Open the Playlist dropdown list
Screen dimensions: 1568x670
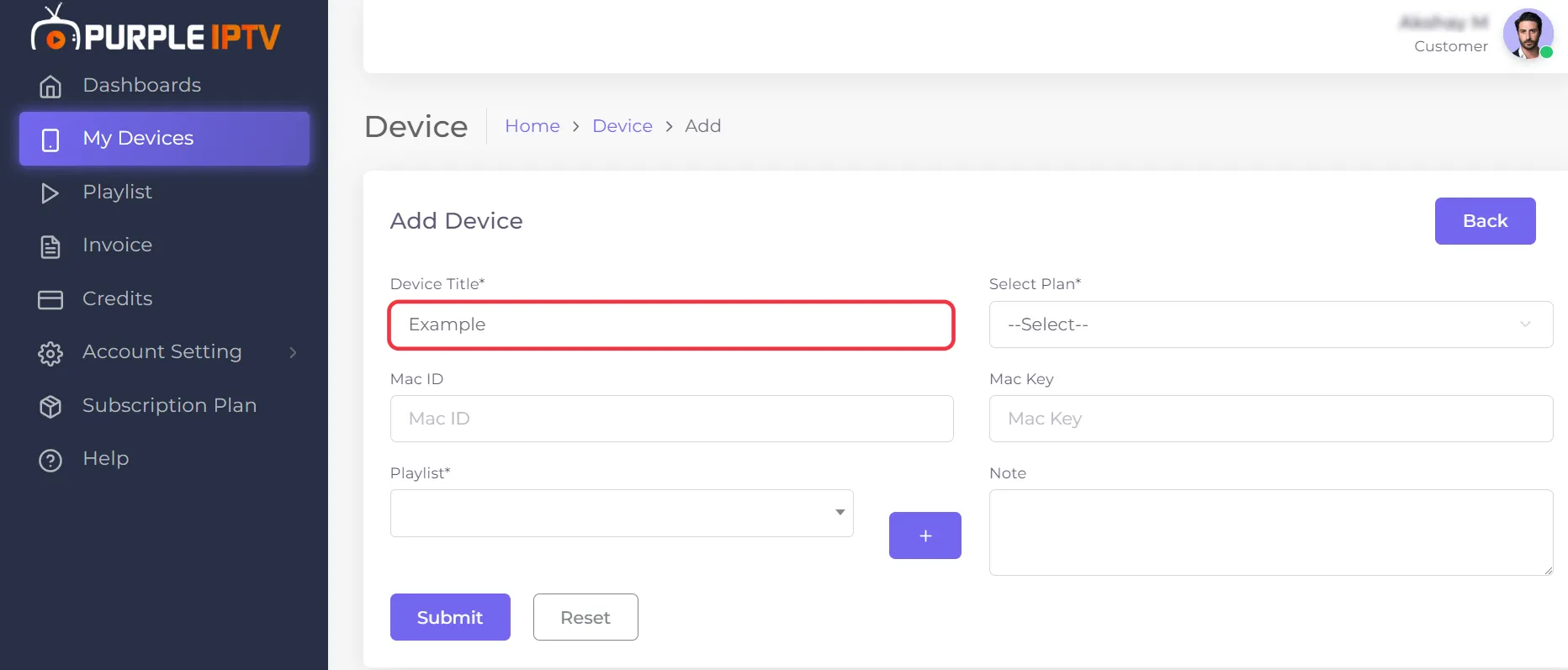622,513
